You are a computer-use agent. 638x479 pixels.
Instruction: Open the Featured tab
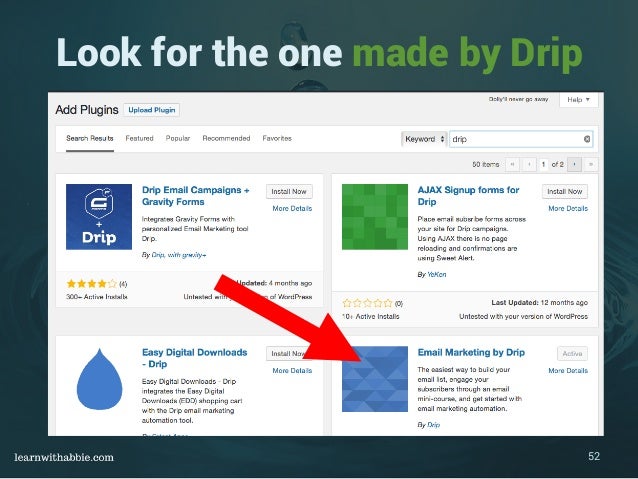pos(139,138)
